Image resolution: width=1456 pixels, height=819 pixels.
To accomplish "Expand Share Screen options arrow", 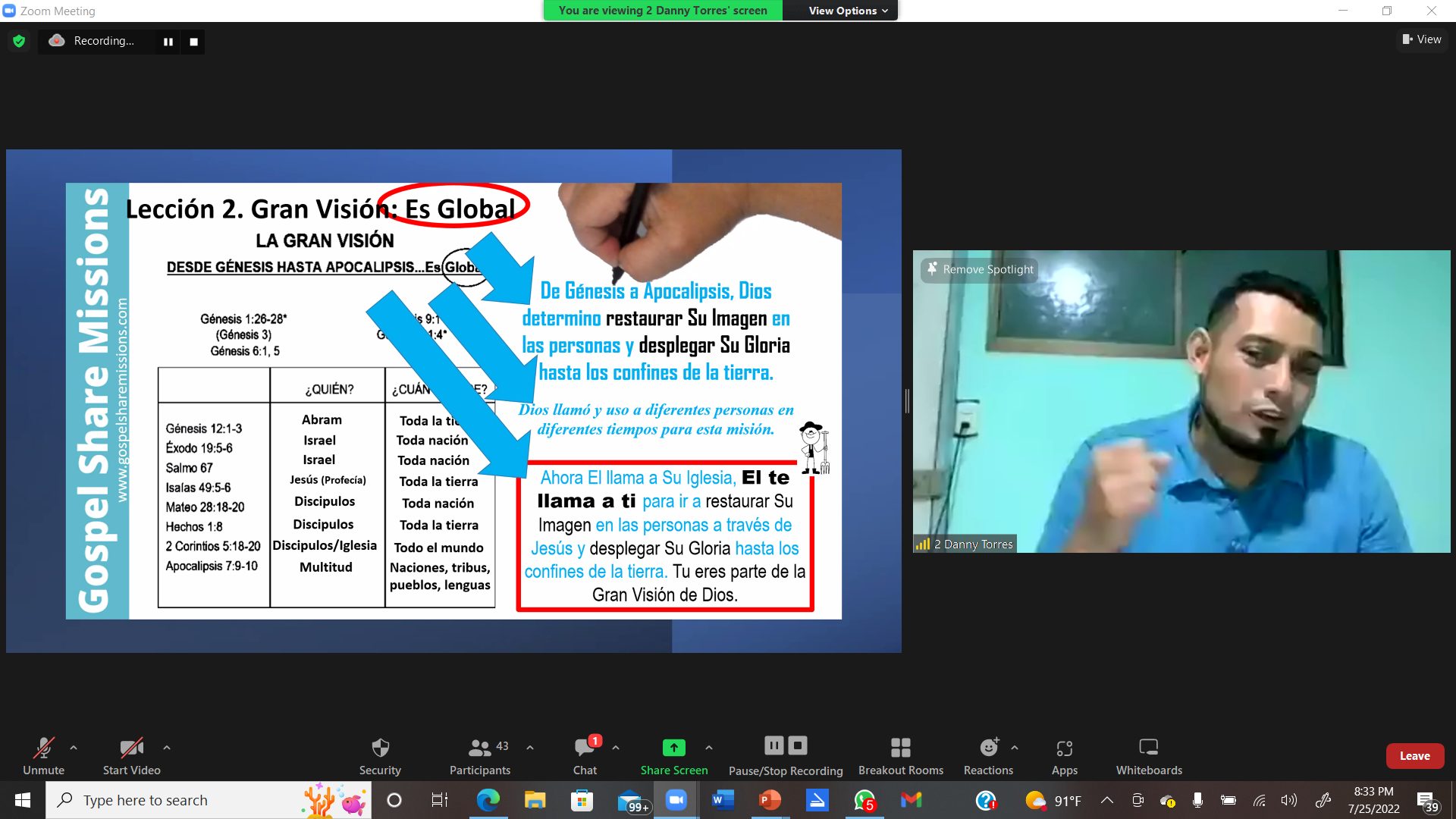I will (x=709, y=748).
